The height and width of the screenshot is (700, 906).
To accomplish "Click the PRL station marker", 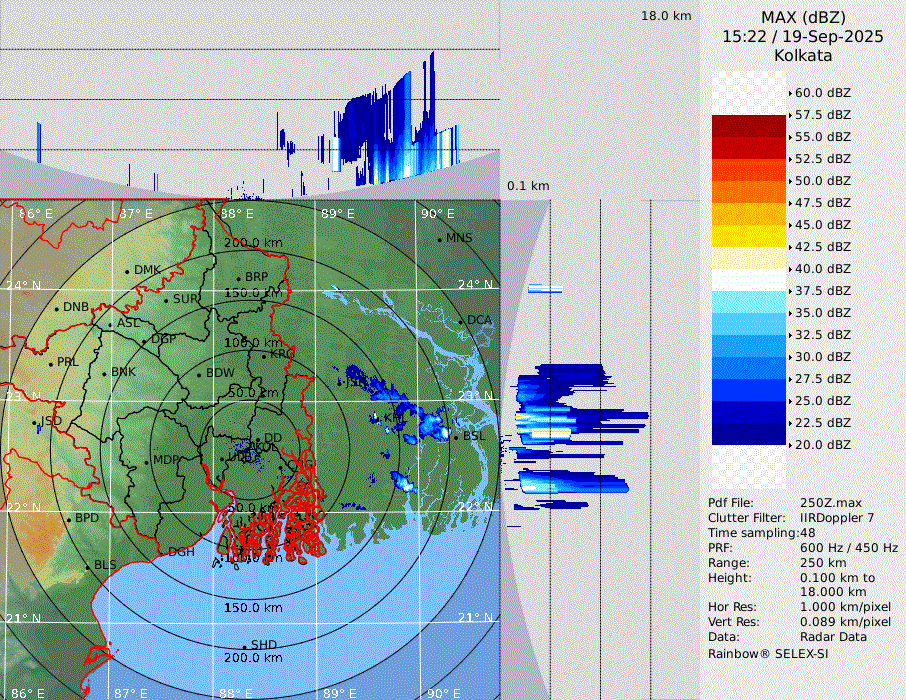I will pos(50,363).
